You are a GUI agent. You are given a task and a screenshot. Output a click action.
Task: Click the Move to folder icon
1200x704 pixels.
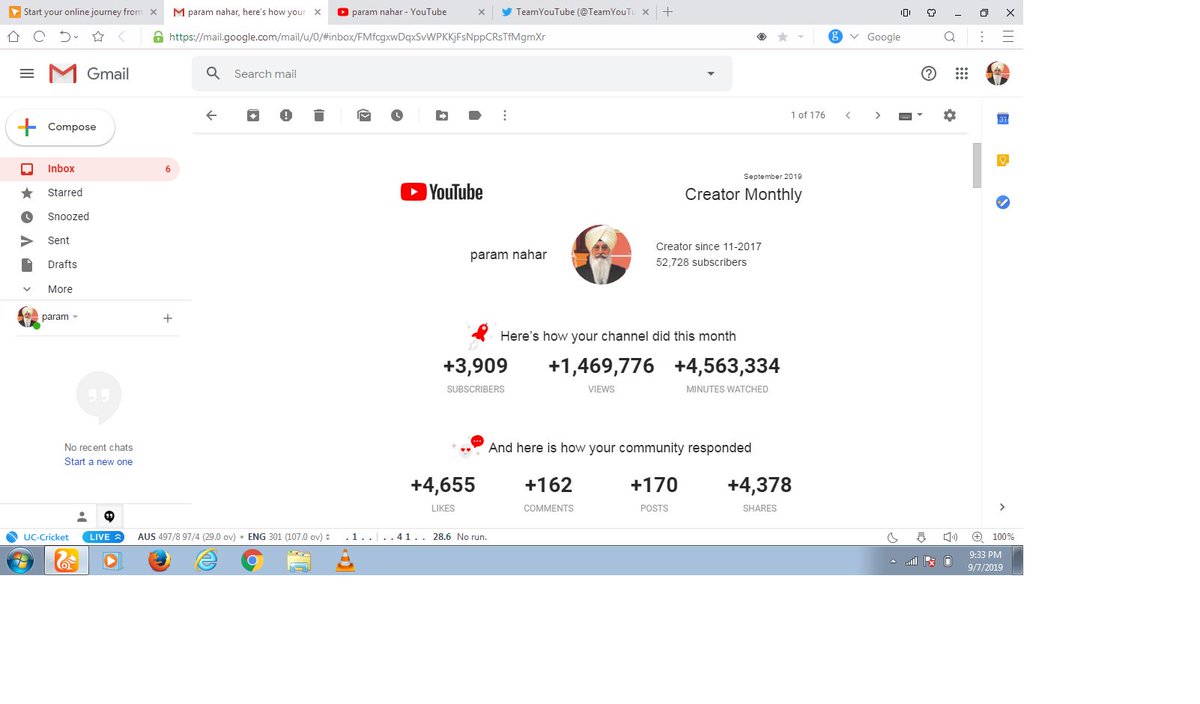442,116
